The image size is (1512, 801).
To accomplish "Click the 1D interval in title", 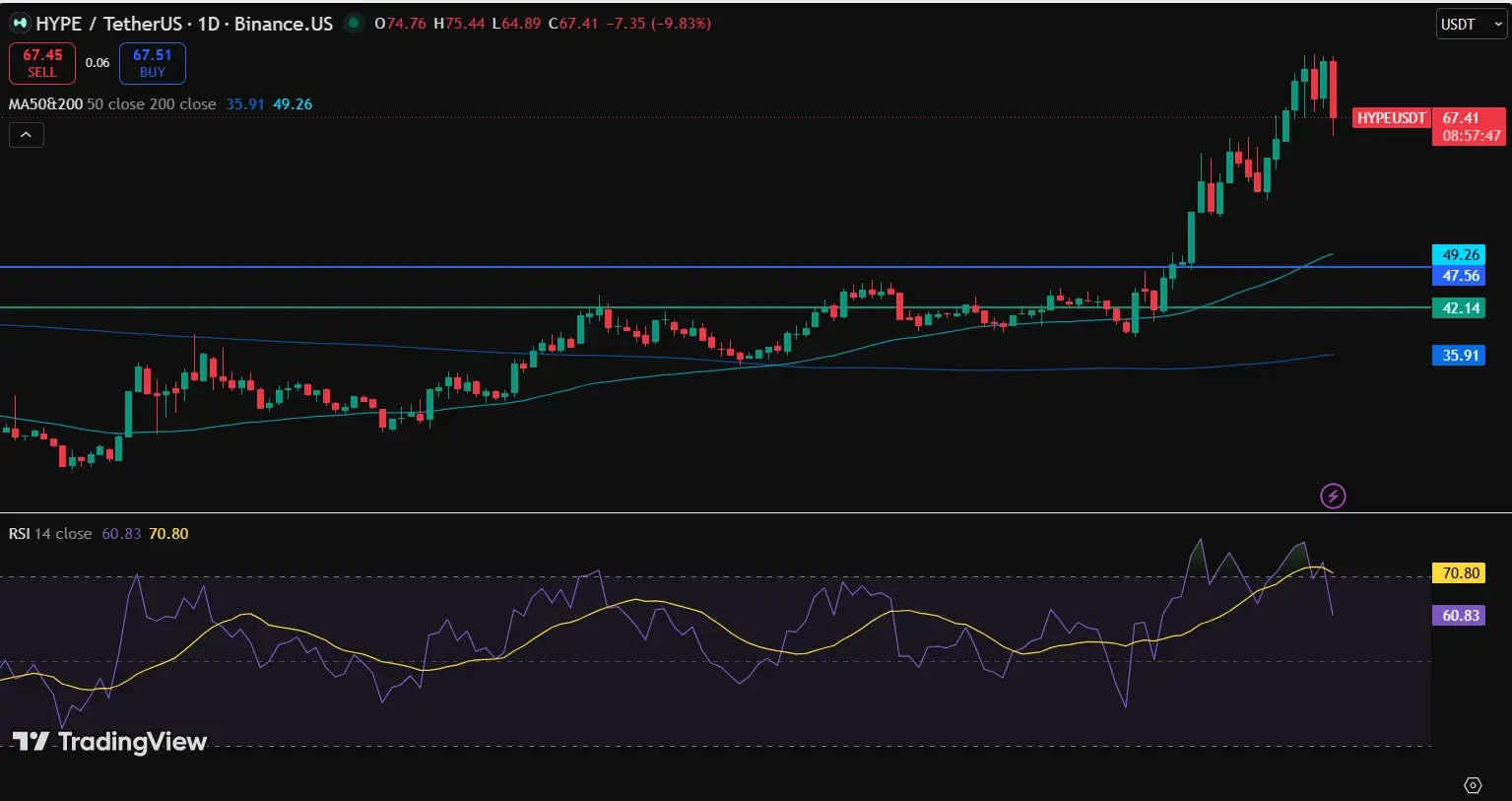I will pos(208,23).
